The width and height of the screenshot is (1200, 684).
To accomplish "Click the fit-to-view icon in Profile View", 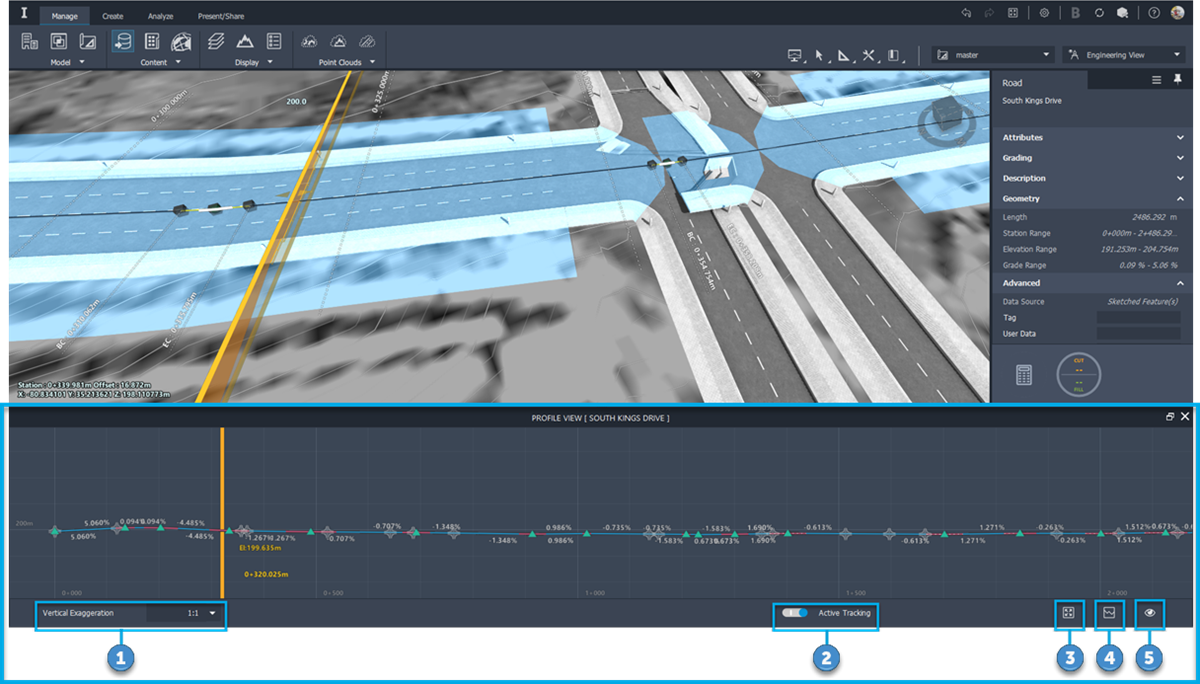I will coord(1069,614).
